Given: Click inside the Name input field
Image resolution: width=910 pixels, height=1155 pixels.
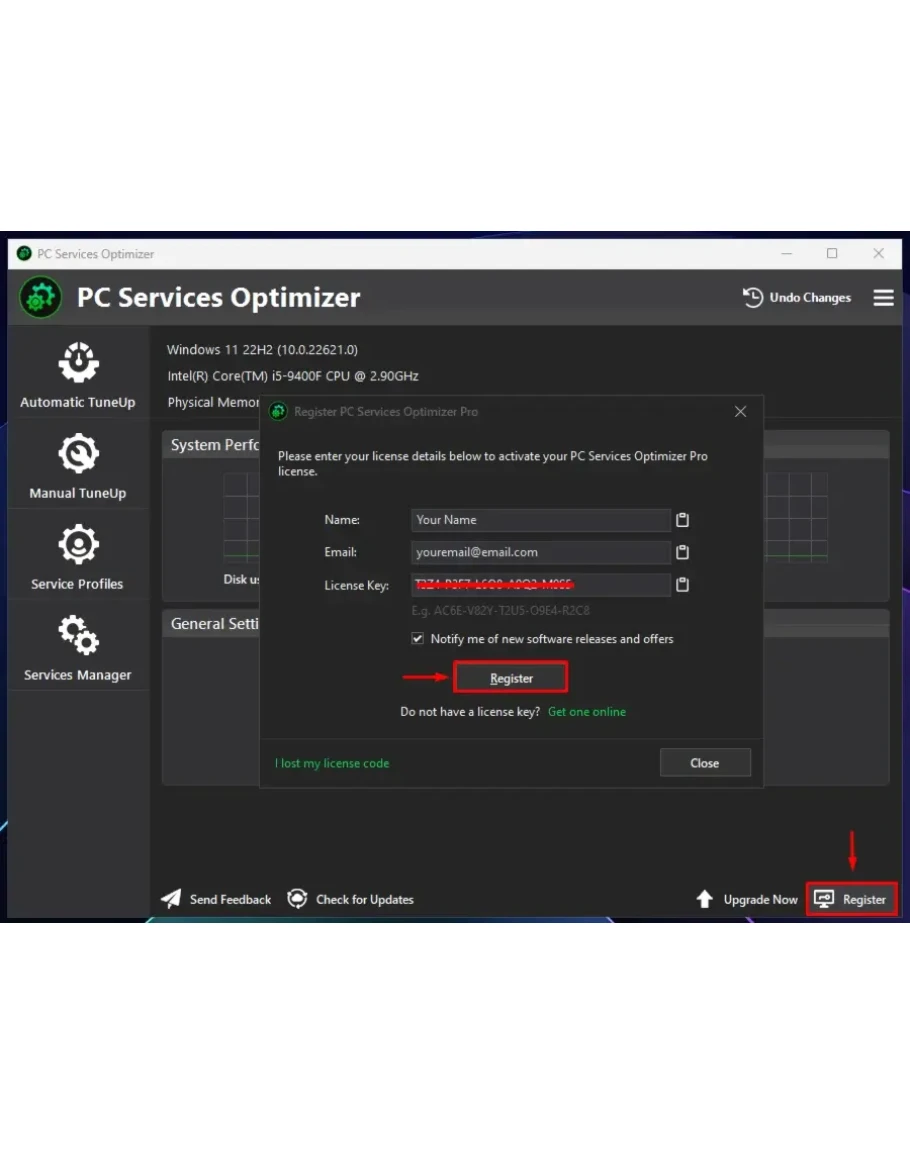Looking at the screenshot, I should click(540, 520).
